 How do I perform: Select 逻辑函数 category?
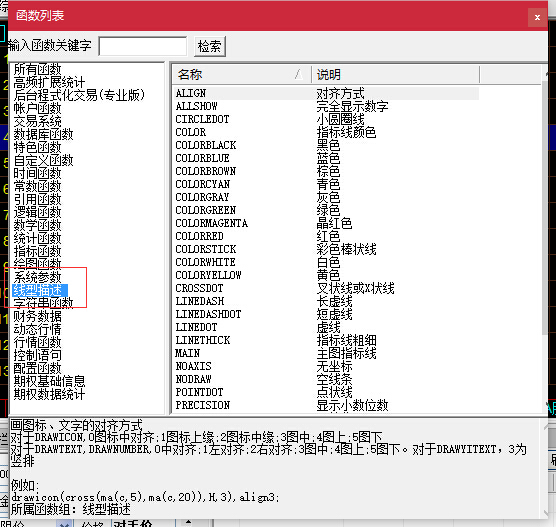pyautogui.click(x=37, y=212)
